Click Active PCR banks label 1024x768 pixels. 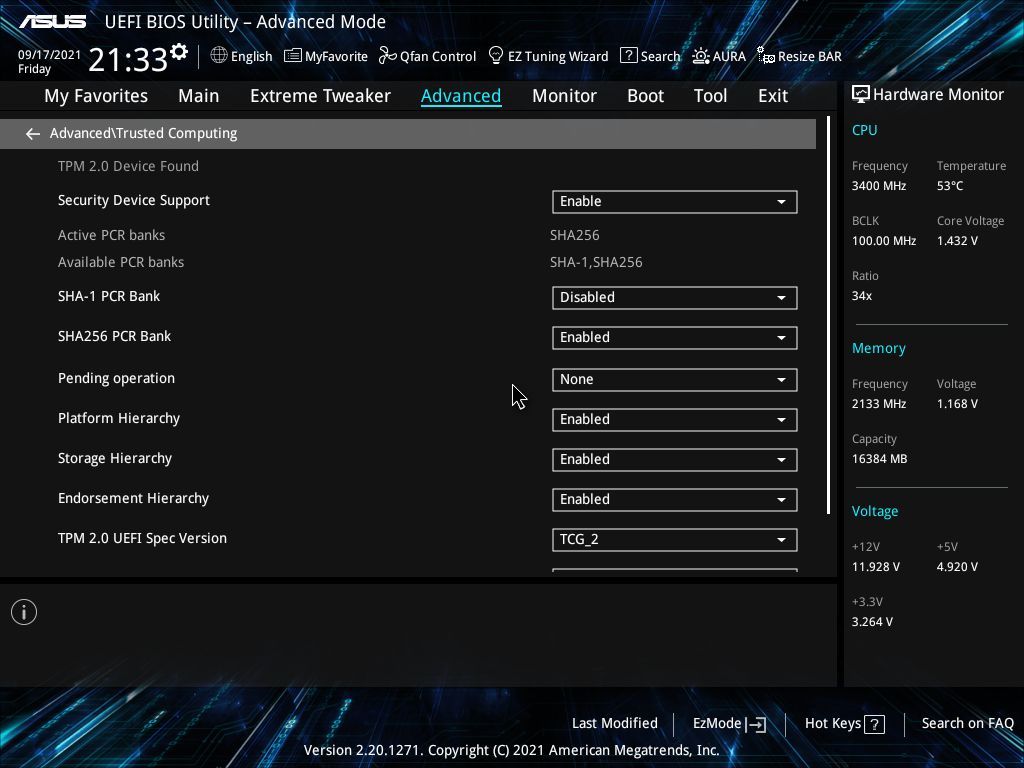(111, 235)
